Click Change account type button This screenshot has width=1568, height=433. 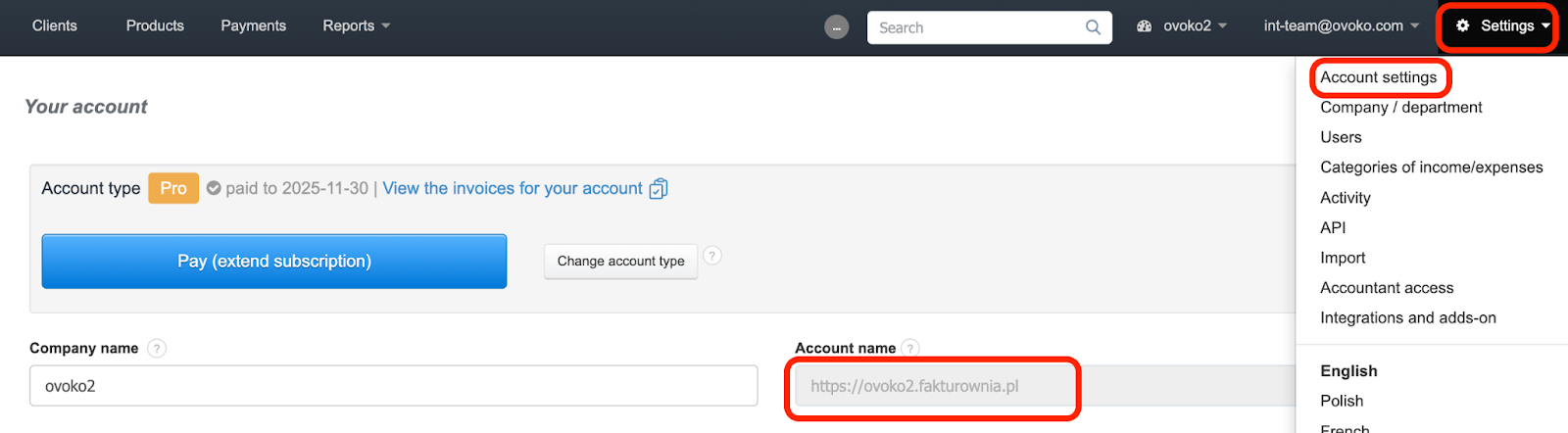(x=620, y=262)
